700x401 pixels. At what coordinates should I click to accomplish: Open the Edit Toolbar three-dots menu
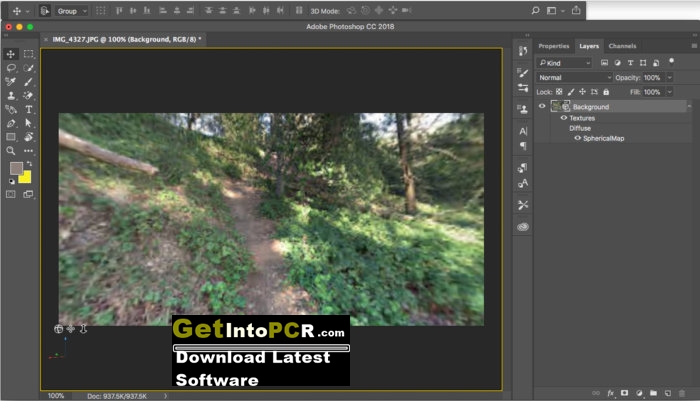point(29,151)
